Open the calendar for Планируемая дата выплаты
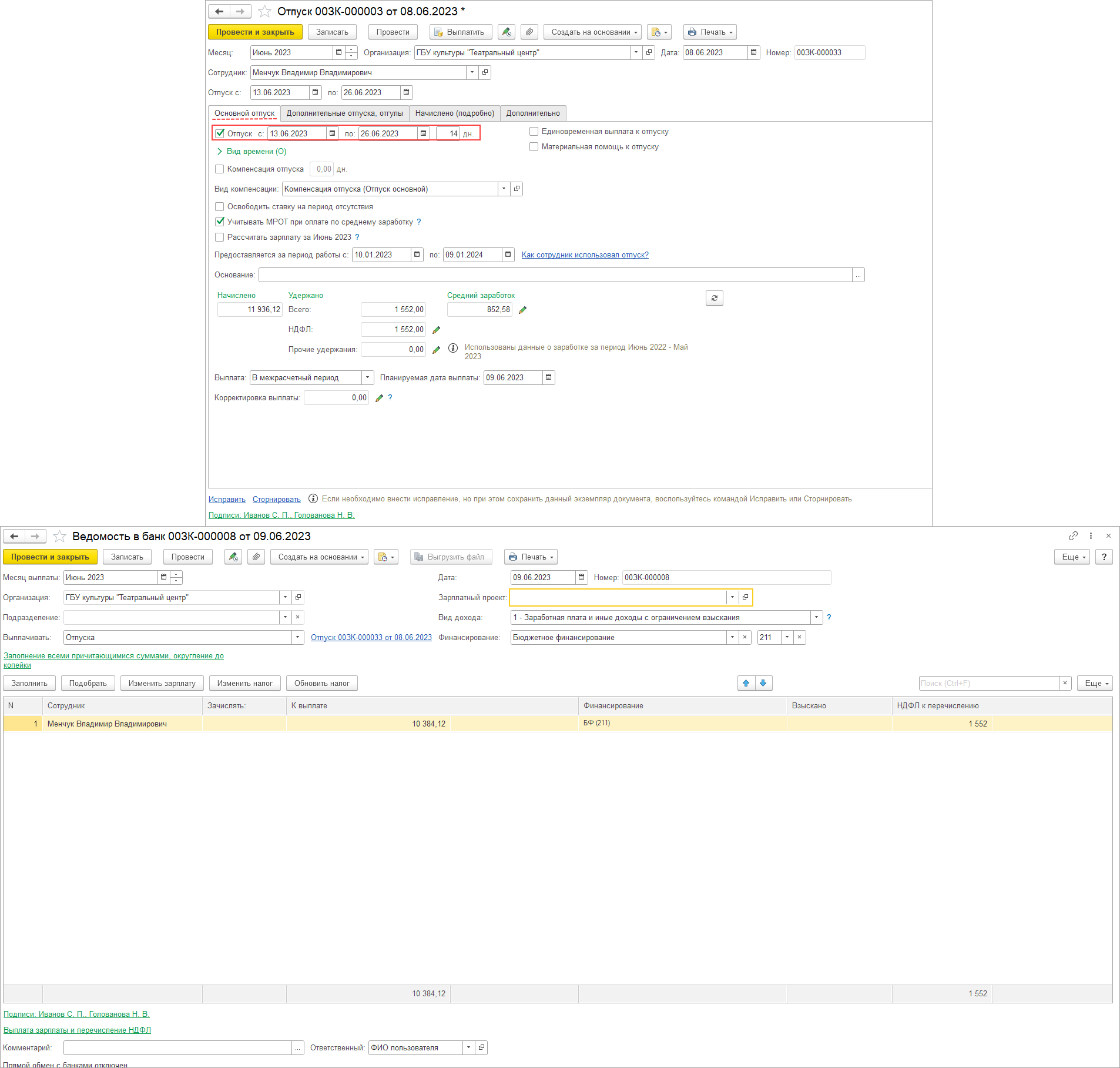Screen dimensions: 1120x1068 pos(549,377)
